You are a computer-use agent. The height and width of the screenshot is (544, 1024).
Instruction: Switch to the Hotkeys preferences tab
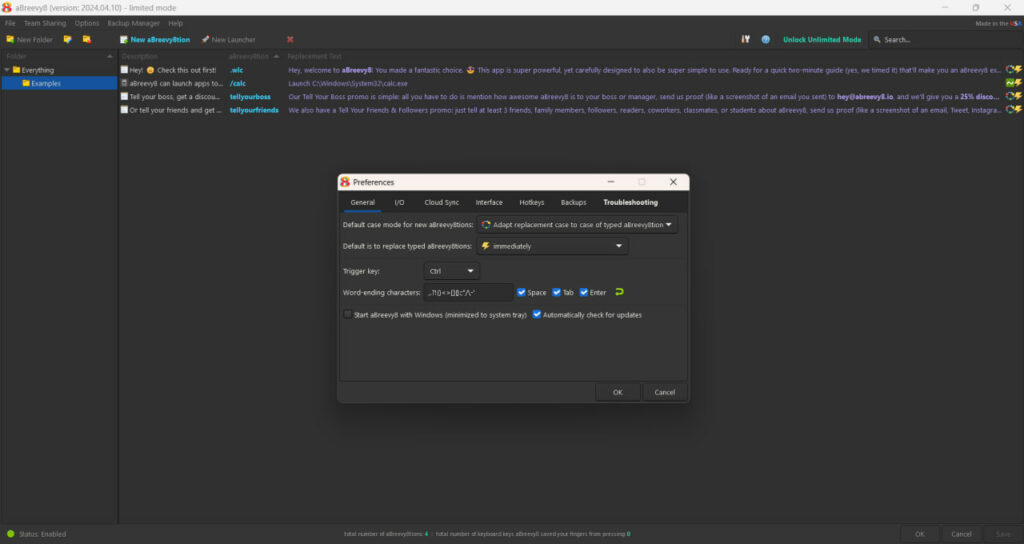(532, 202)
